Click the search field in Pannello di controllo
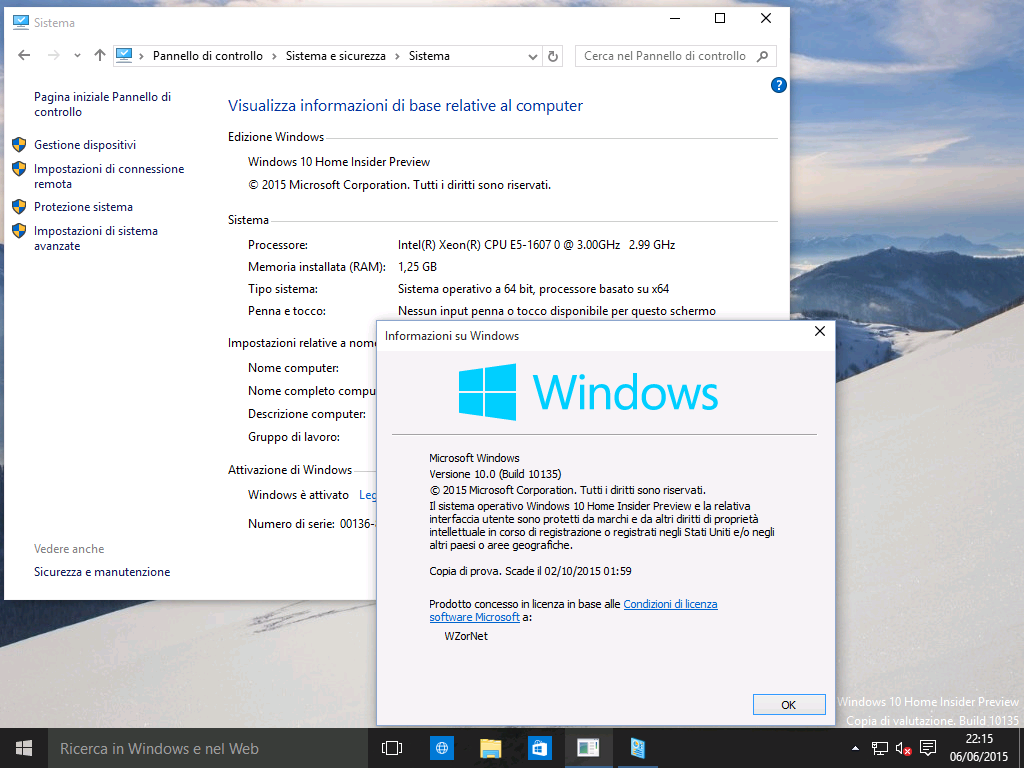This screenshot has height=768, width=1024. point(675,56)
